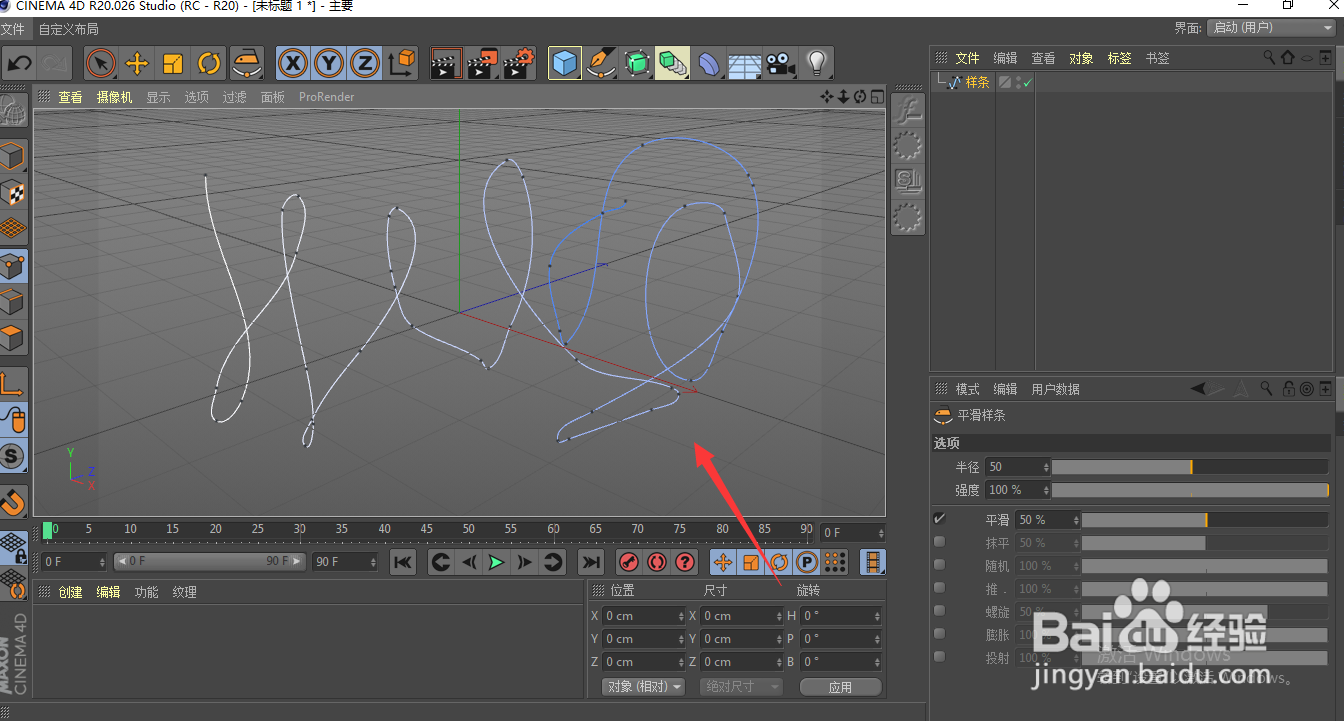Image resolution: width=1344 pixels, height=721 pixels.
Task: Click Render View clapperboard icon
Action: [x=446, y=64]
